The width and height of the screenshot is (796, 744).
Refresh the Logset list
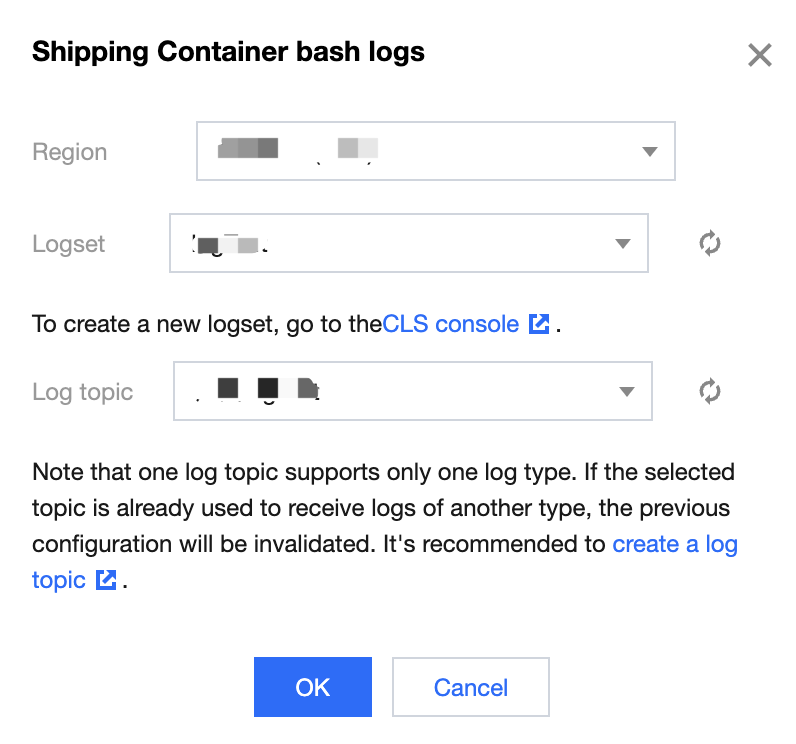tap(710, 243)
